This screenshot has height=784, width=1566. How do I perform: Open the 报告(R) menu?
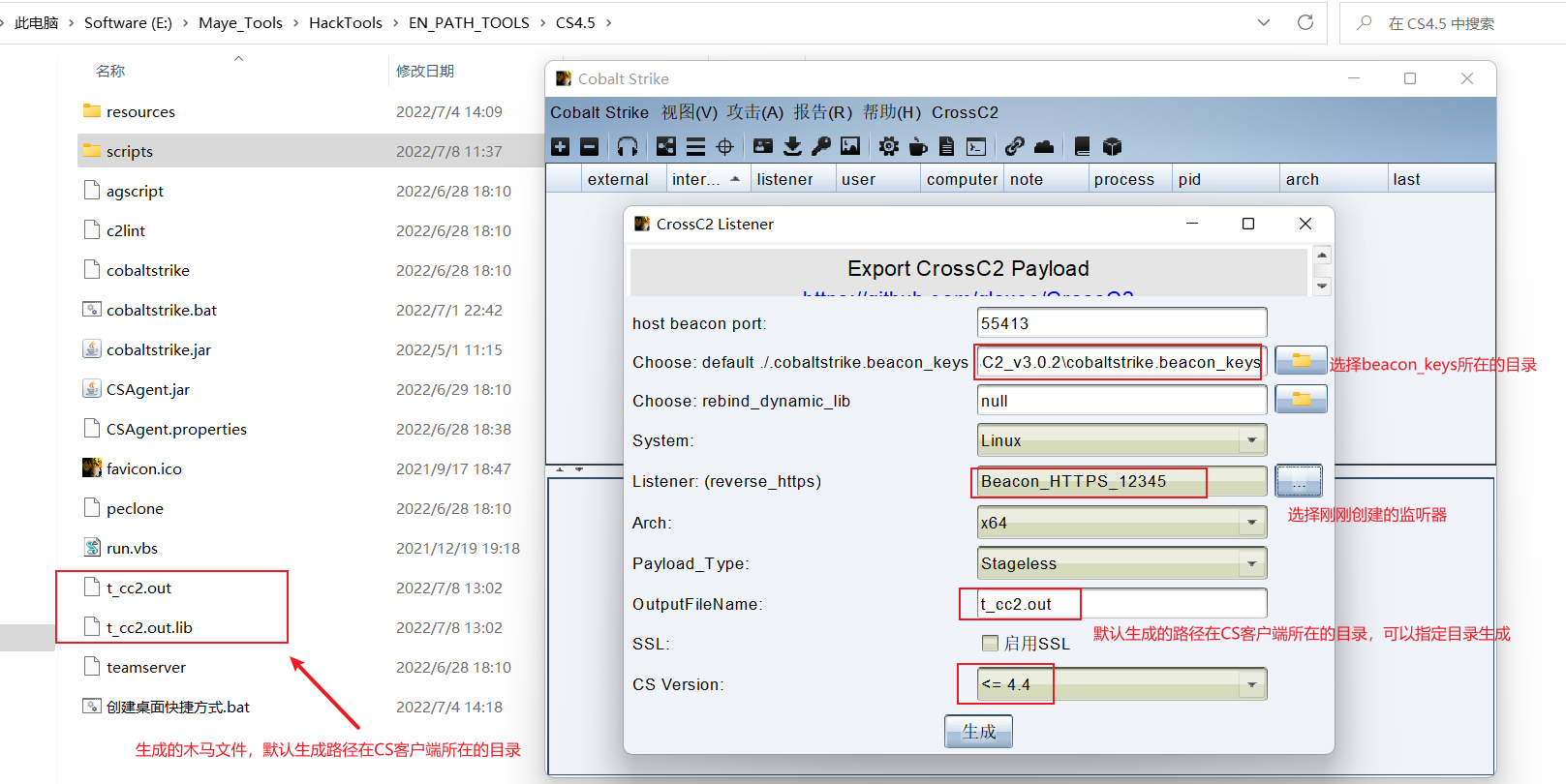[x=823, y=112]
